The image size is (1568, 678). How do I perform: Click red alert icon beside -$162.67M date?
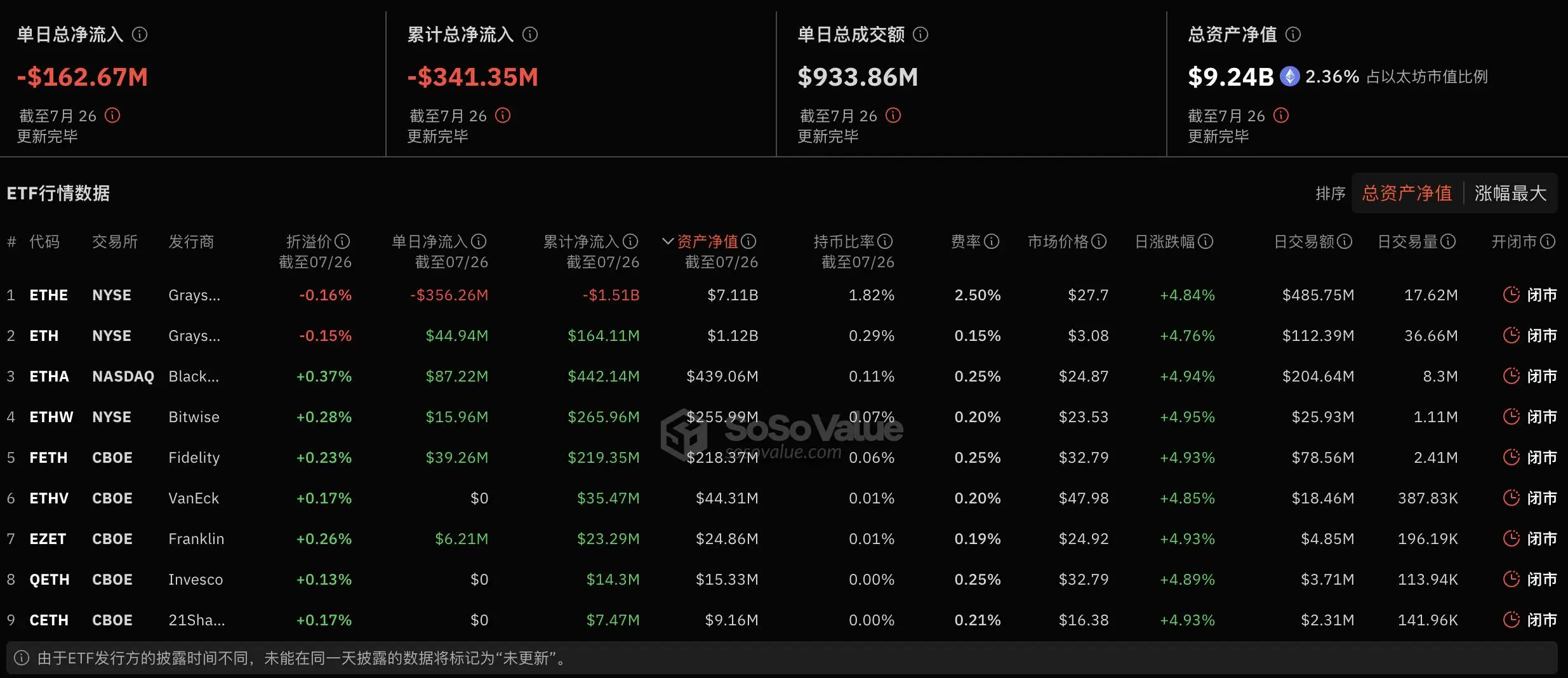click(x=112, y=115)
